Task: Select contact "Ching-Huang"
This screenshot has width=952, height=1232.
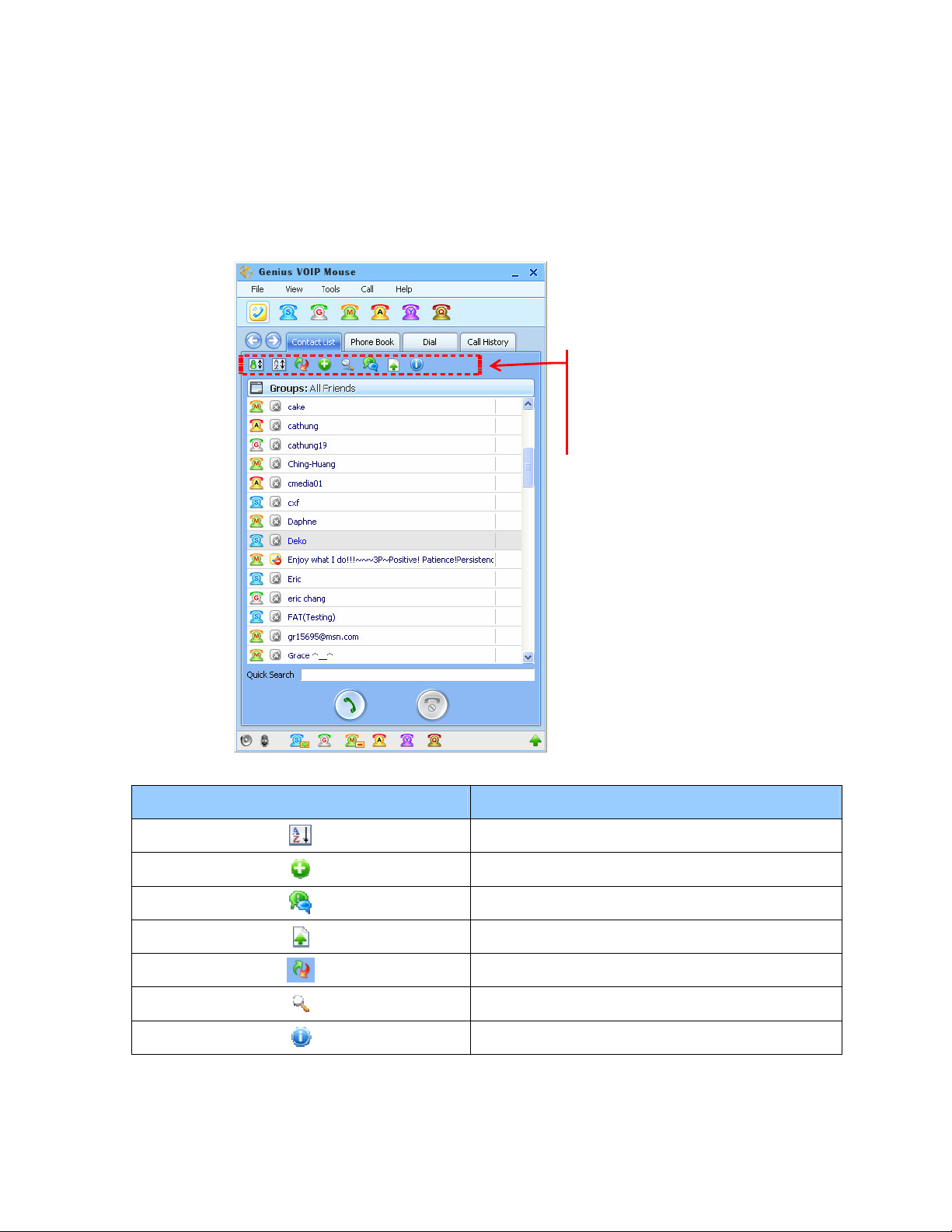Action: [385, 464]
